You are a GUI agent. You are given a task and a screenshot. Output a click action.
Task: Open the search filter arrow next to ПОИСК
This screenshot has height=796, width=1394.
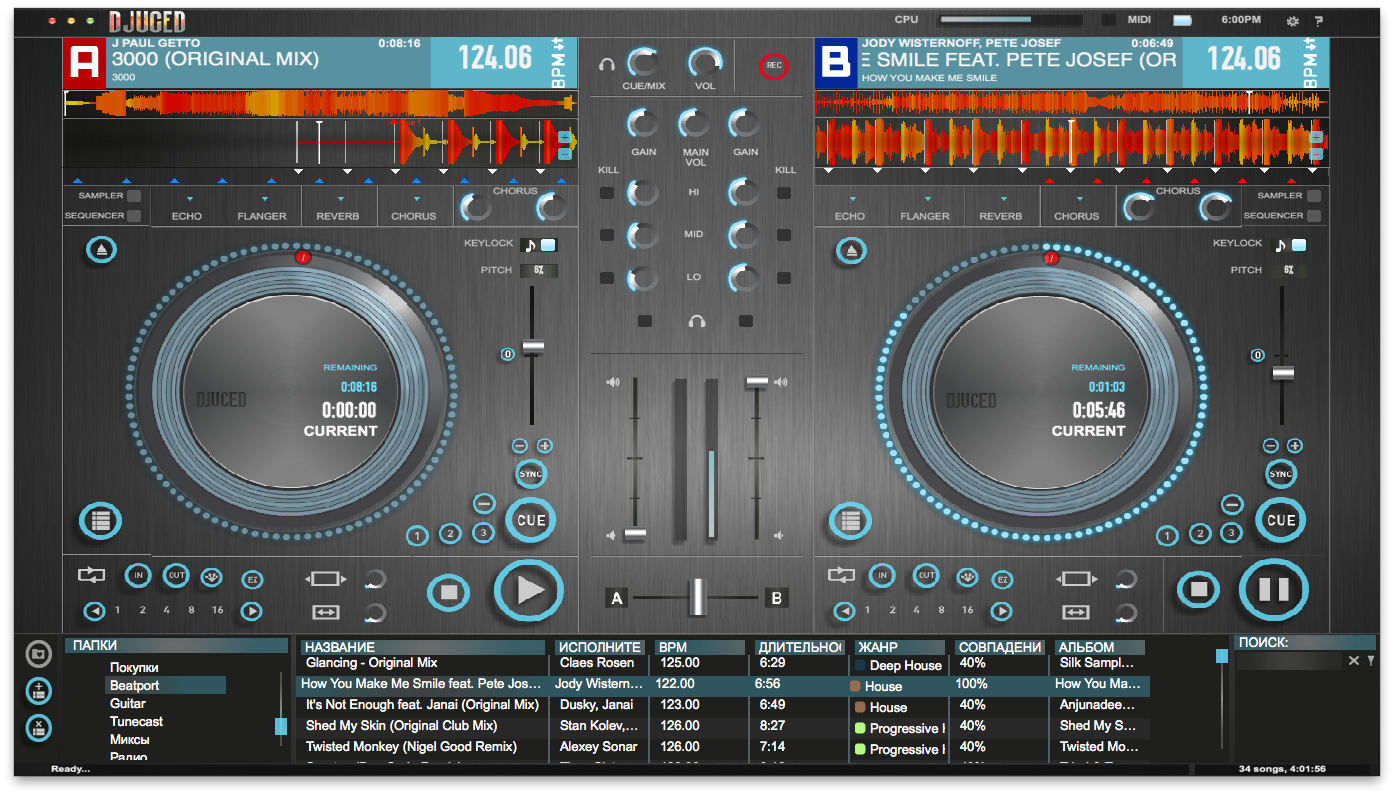click(x=1371, y=661)
